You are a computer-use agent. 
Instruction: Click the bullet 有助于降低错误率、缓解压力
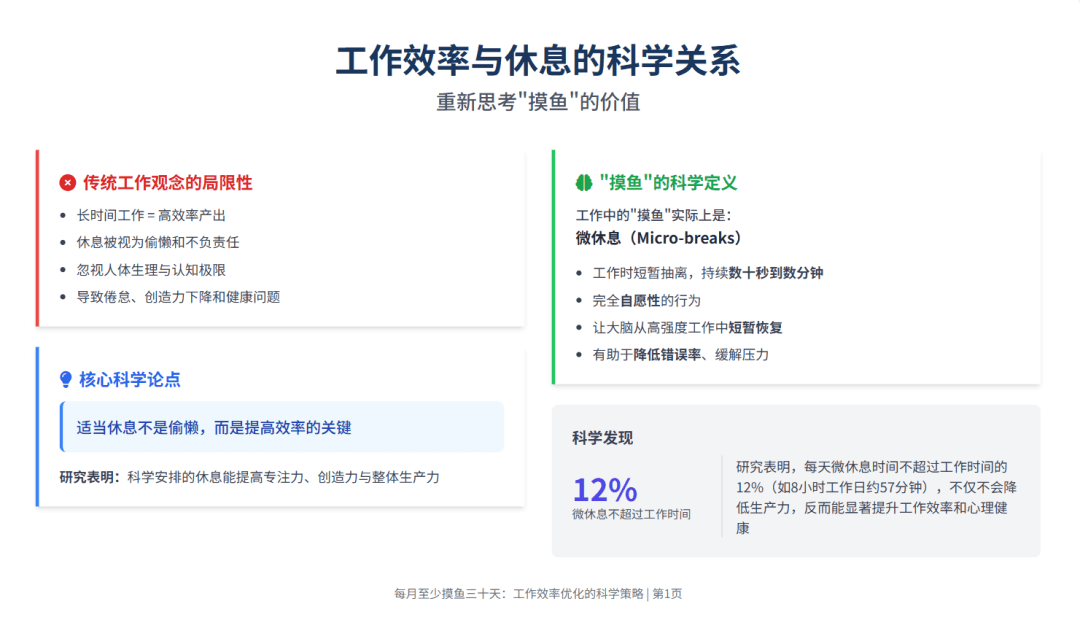pos(680,354)
